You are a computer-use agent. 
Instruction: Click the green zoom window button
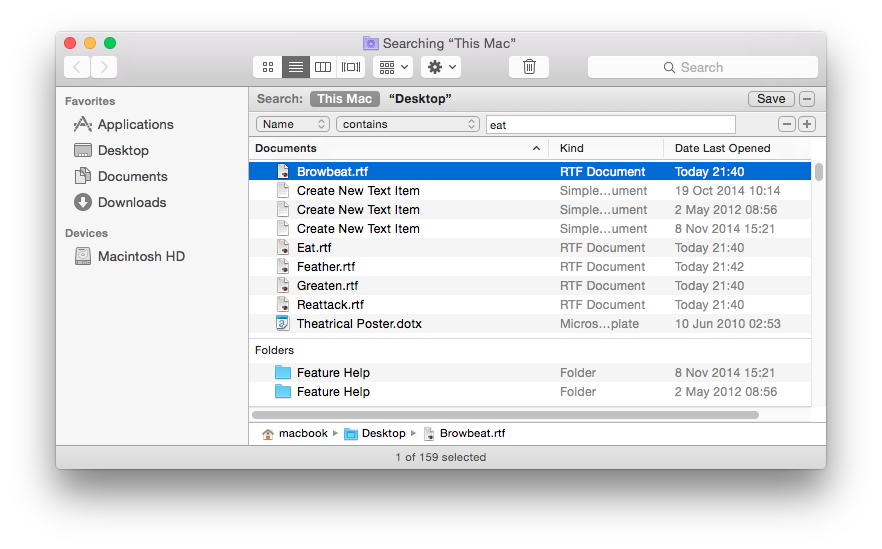tap(110, 43)
